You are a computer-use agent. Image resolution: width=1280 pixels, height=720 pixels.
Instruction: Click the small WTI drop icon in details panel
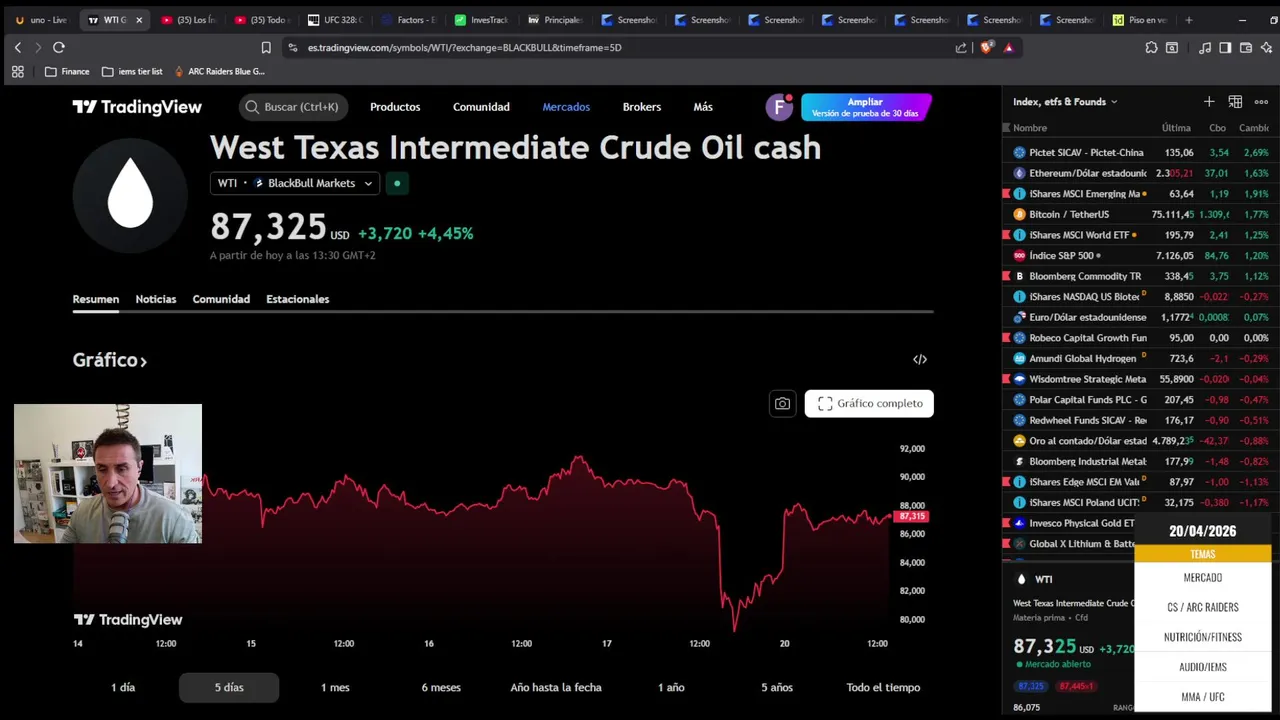pos(1021,579)
